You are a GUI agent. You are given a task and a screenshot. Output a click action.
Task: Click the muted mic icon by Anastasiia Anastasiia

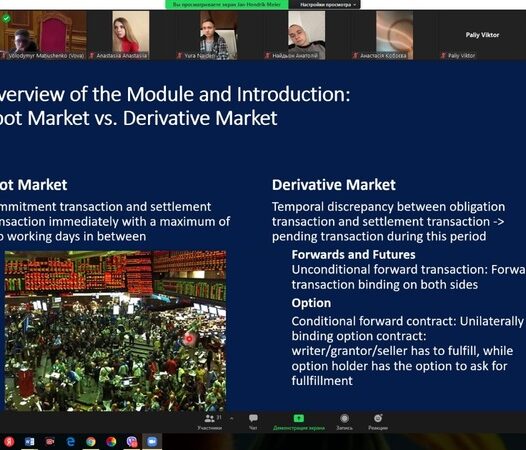(92, 56)
